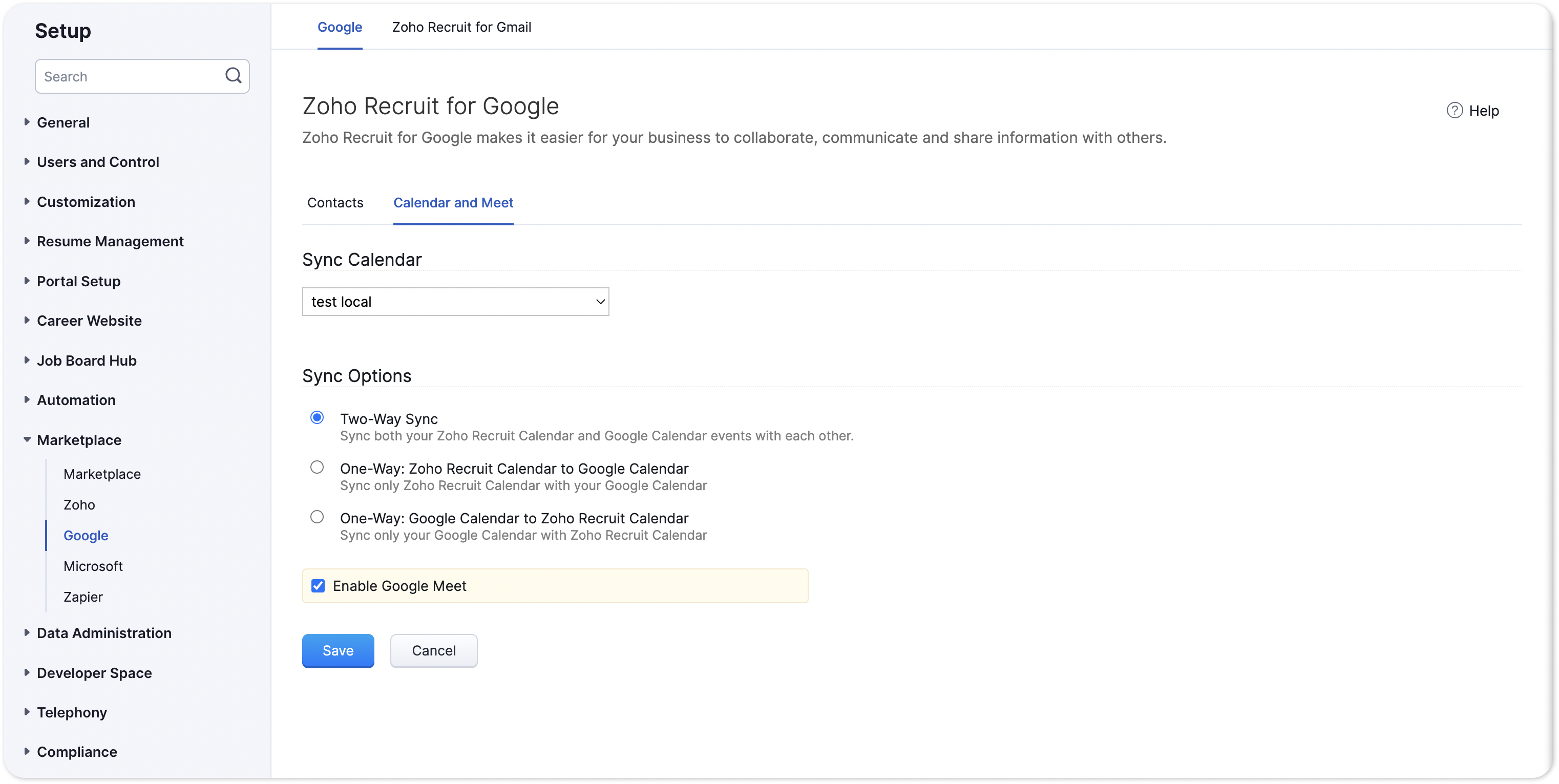Viewport: 1559px width, 784px height.
Task: Click the Help question mark icon
Action: point(1455,110)
